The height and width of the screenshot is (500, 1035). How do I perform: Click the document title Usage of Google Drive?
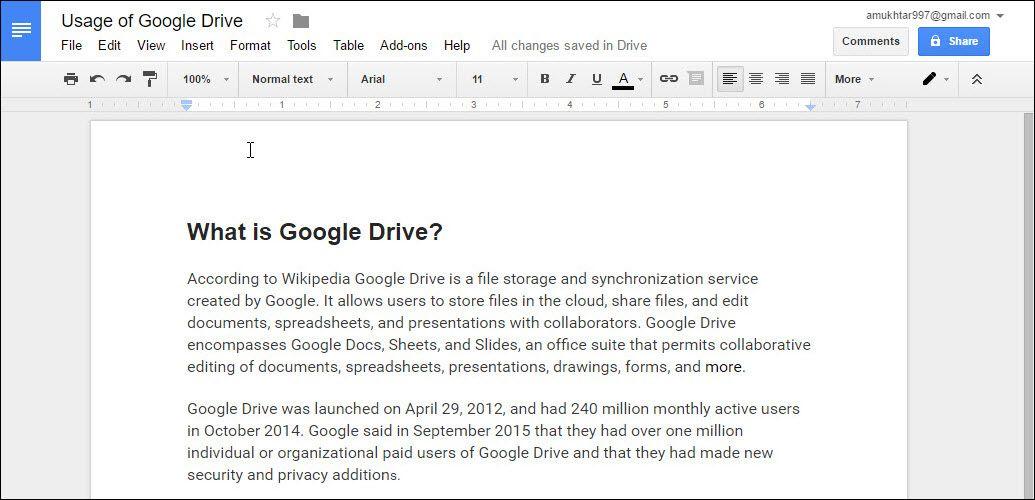click(x=152, y=21)
